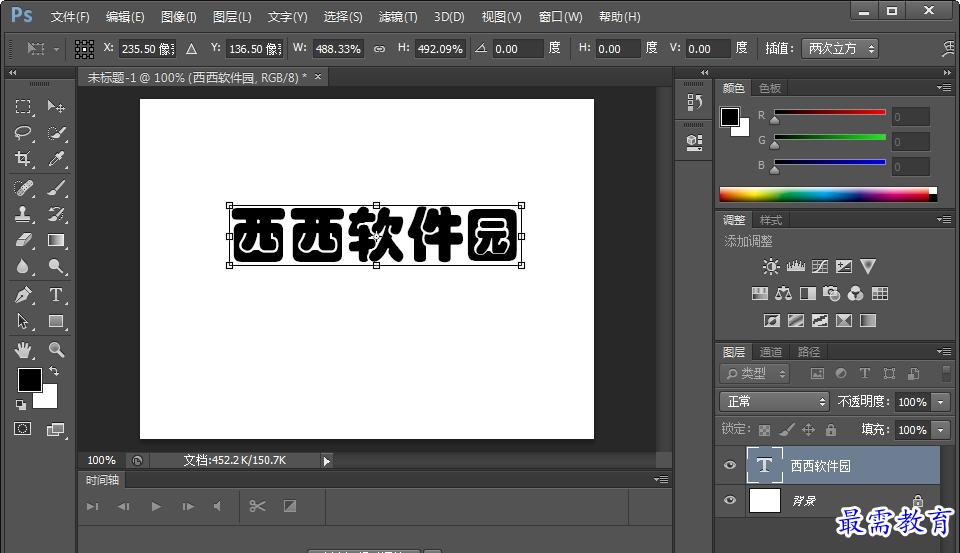This screenshot has height=553, width=960.
Task: Add a Curves adjustment
Action: click(x=820, y=266)
